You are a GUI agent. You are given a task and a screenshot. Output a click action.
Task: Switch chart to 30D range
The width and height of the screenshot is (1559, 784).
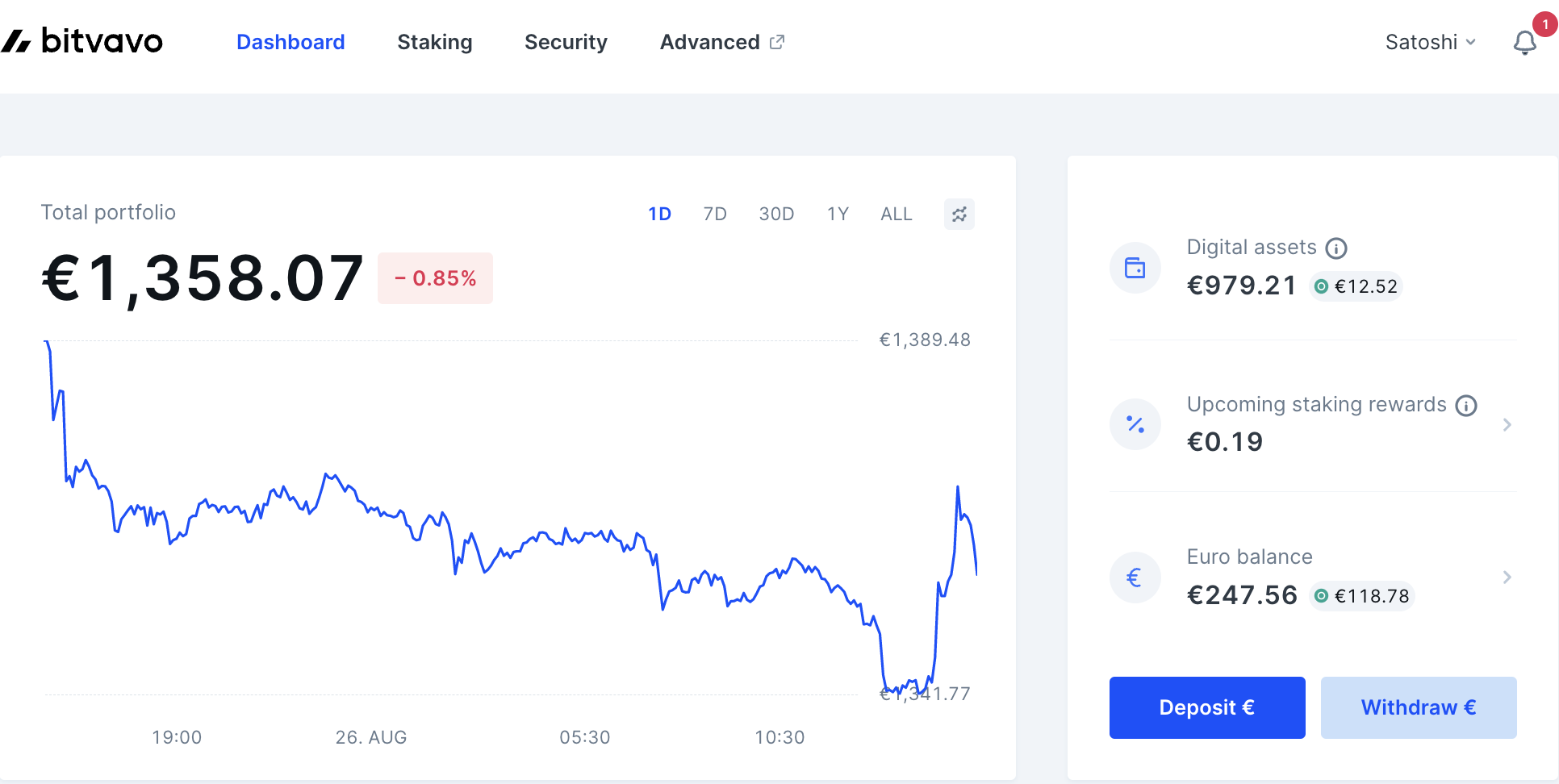[776, 215]
